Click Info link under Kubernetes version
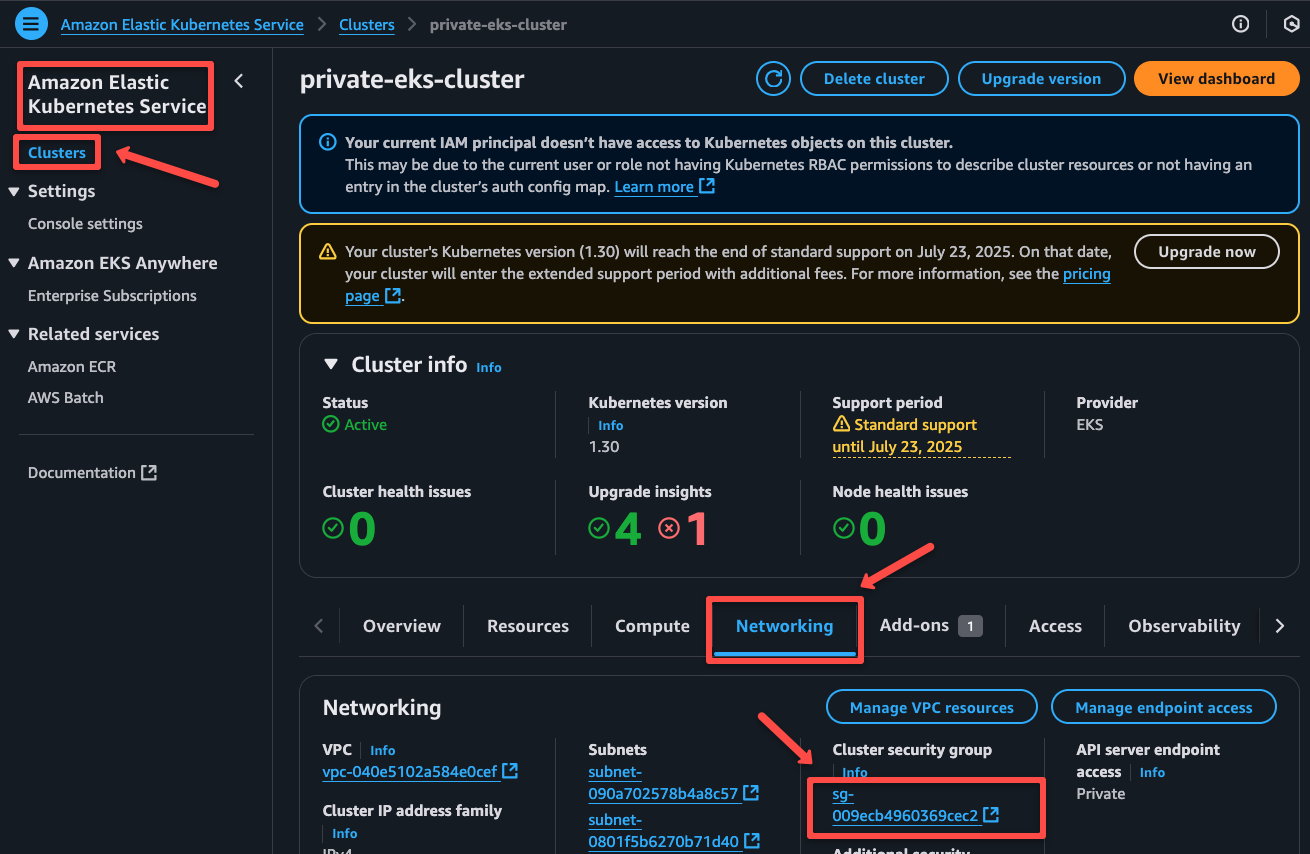1310x854 pixels. 610,425
